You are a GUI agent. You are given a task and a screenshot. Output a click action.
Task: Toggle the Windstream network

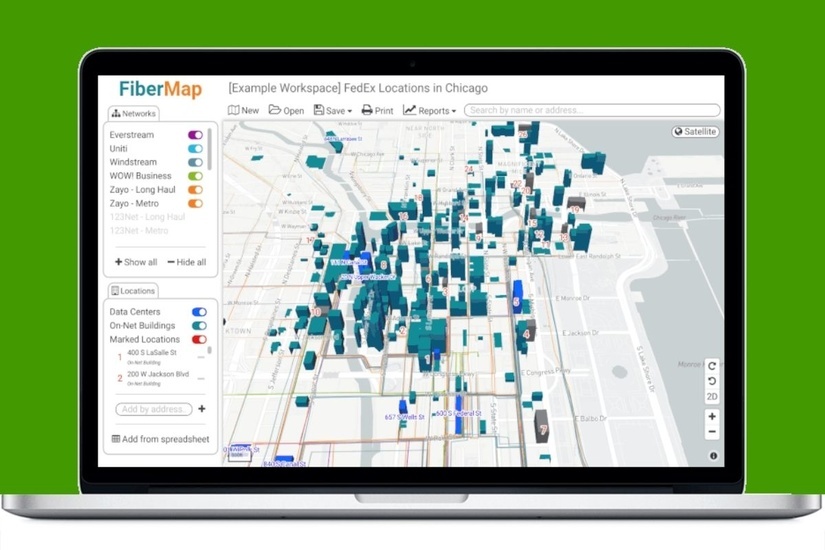tap(195, 163)
